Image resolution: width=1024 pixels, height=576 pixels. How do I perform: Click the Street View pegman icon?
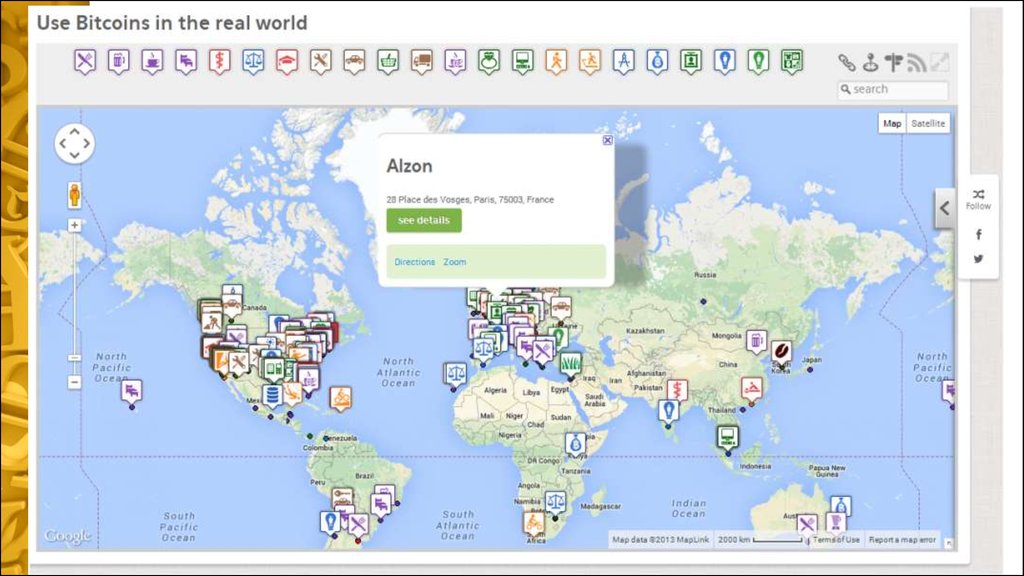pos(74,195)
